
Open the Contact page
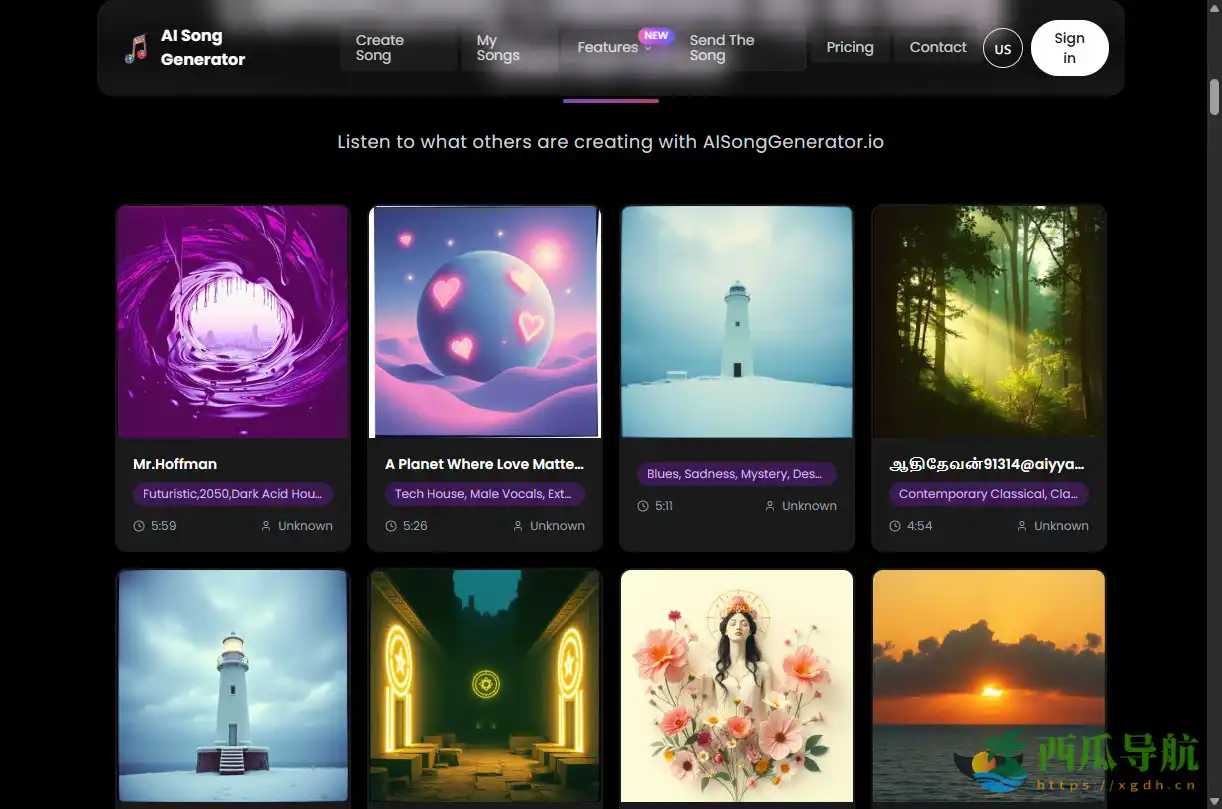[938, 47]
